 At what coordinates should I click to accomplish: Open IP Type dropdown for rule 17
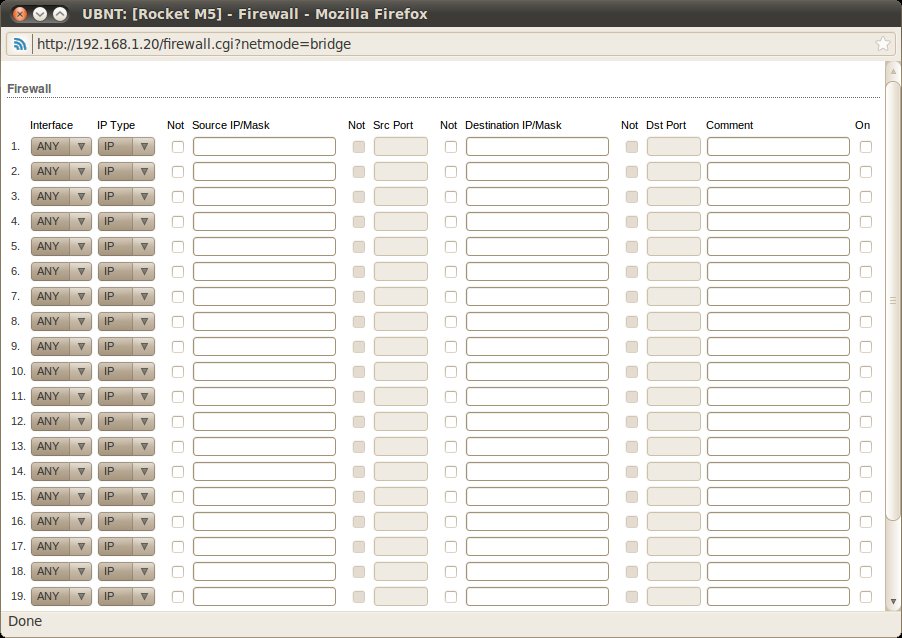click(126, 547)
